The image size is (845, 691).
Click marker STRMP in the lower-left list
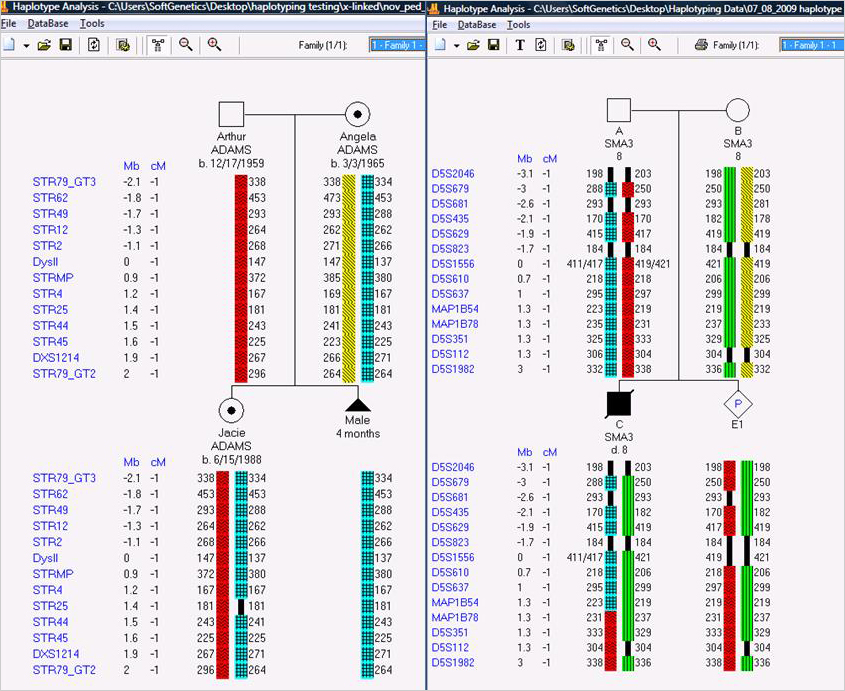53,574
